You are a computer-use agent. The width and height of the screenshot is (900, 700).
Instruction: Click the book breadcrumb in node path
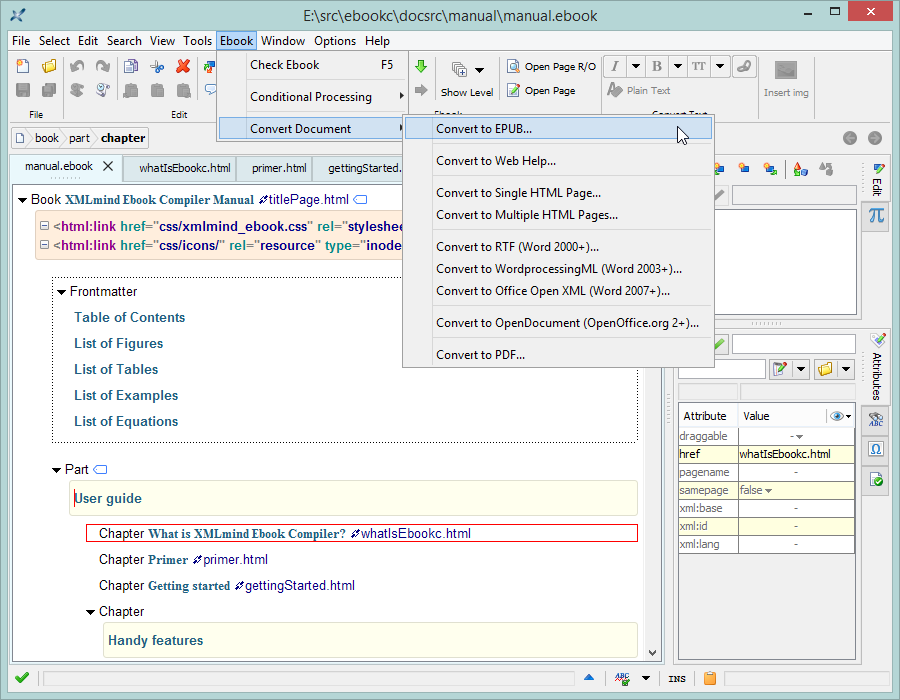click(x=46, y=138)
